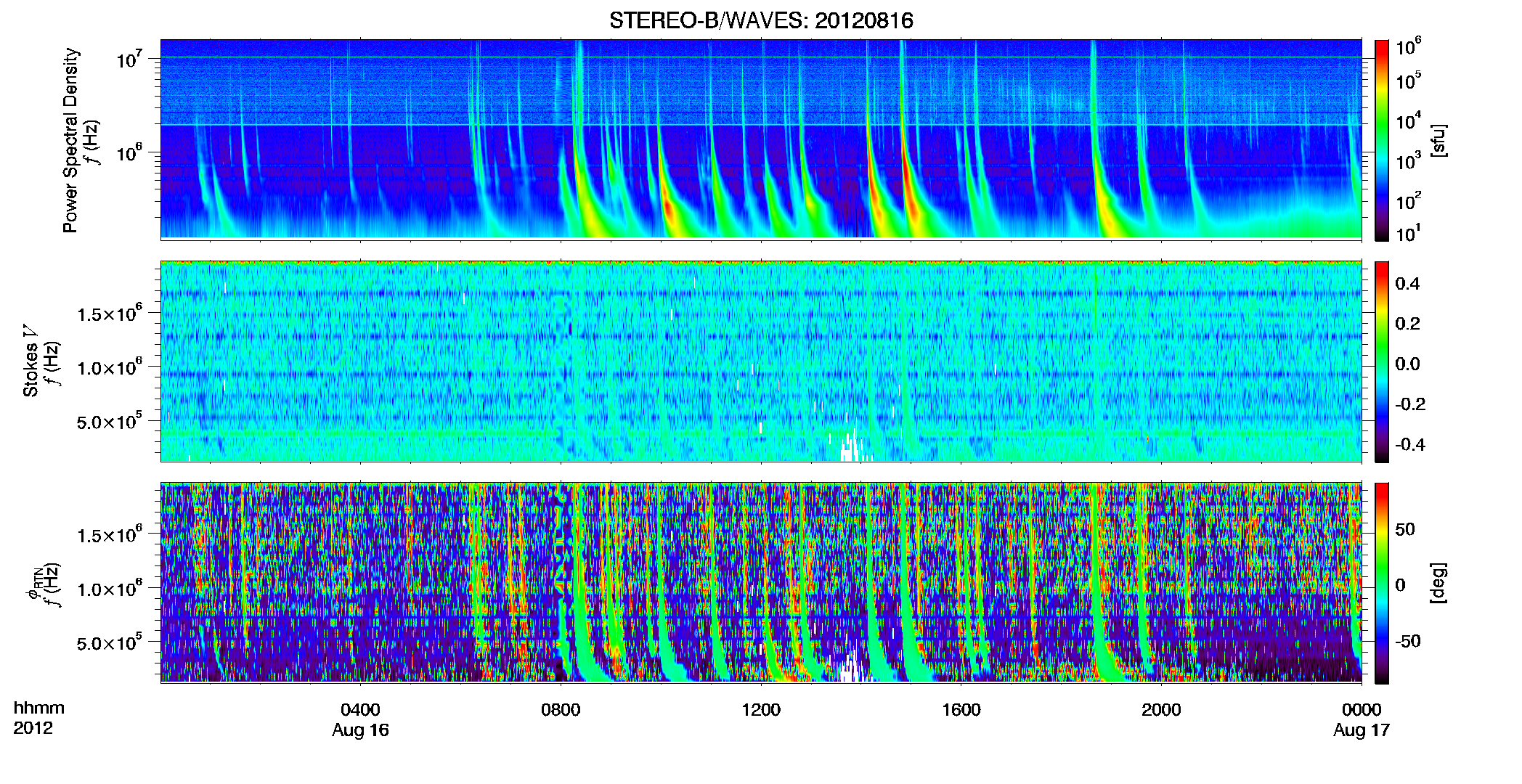Click inside the Stokes V spectrogram
The height and width of the screenshot is (784, 1522).
[761, 361]
